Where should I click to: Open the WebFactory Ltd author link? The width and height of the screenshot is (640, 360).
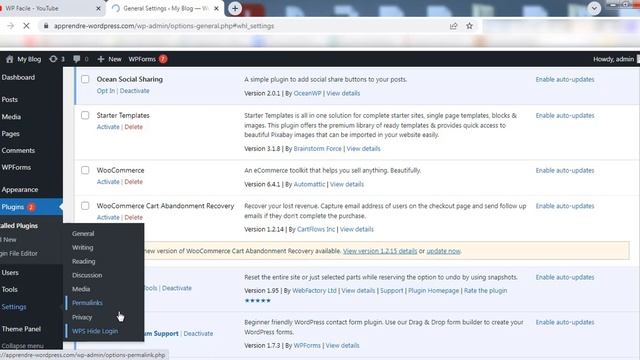click(x=314, y=291)
